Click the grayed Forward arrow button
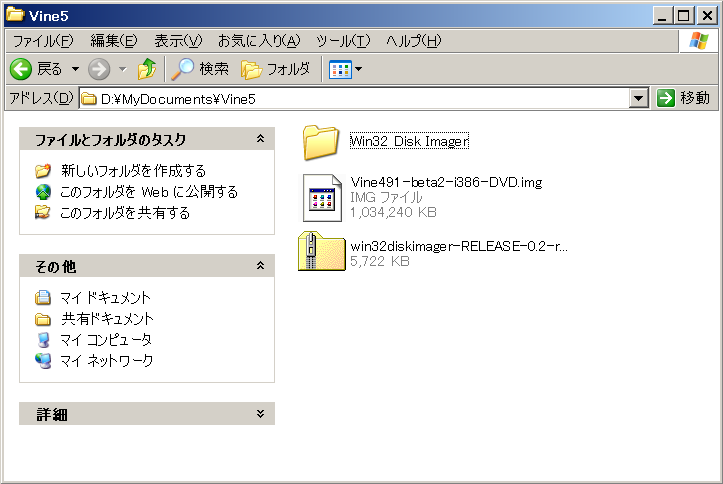 (99, 69)
